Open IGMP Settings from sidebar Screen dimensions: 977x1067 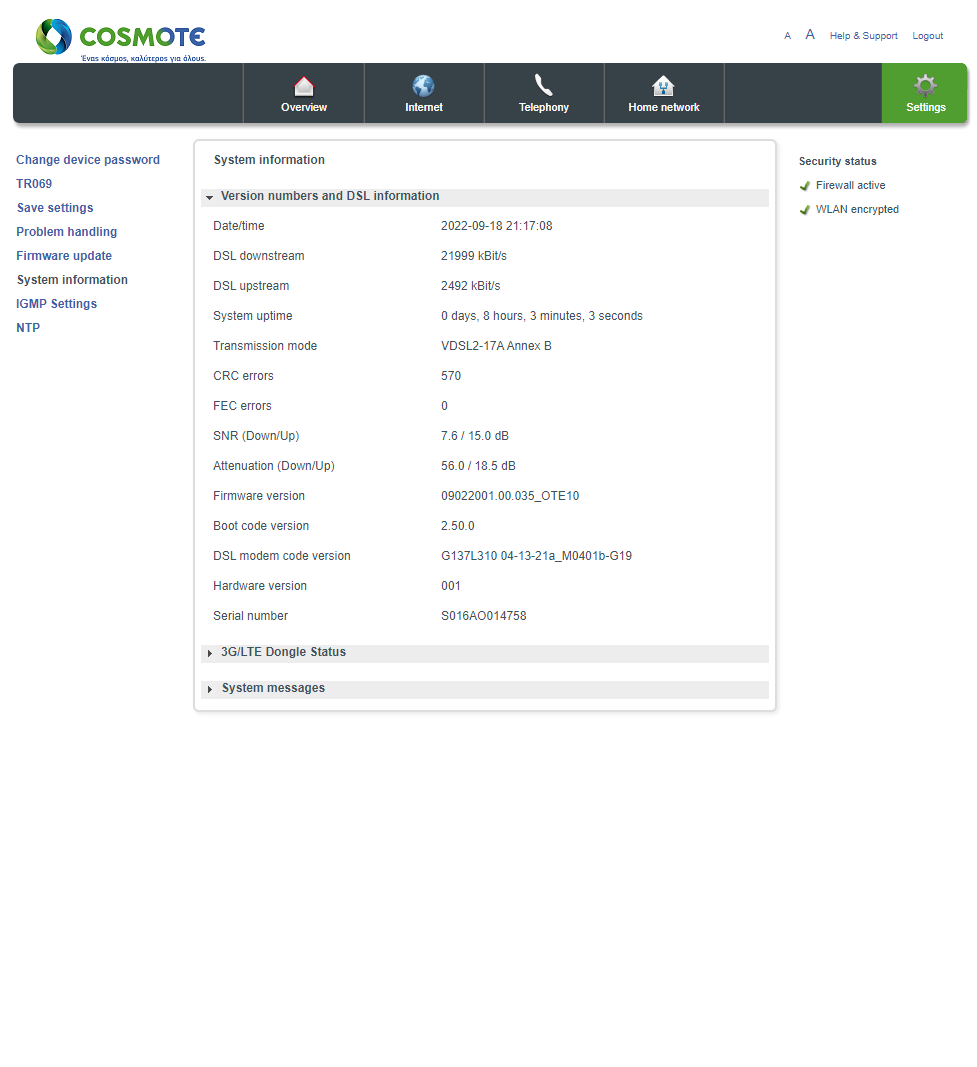point(56,304)
